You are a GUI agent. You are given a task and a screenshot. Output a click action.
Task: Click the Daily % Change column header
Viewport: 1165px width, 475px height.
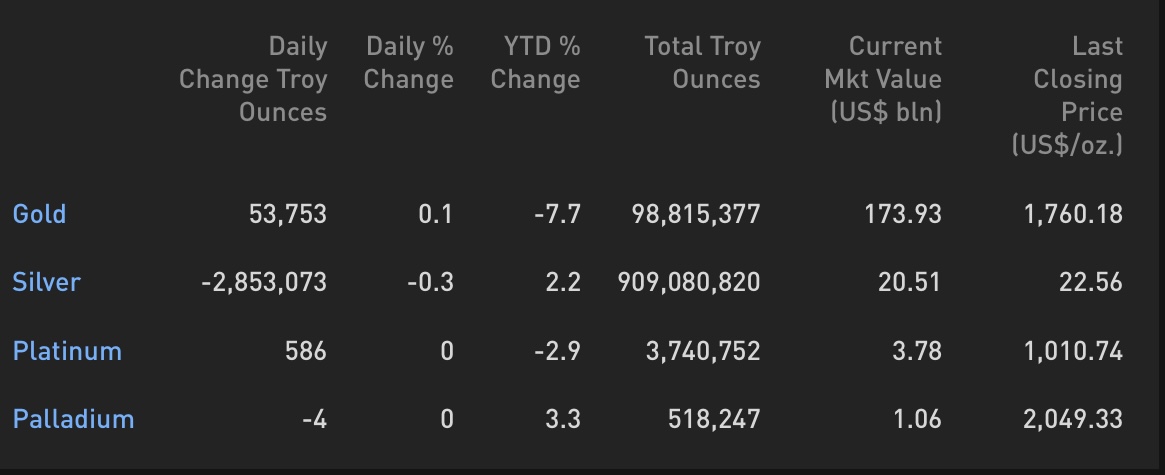(x=409, y=63)
